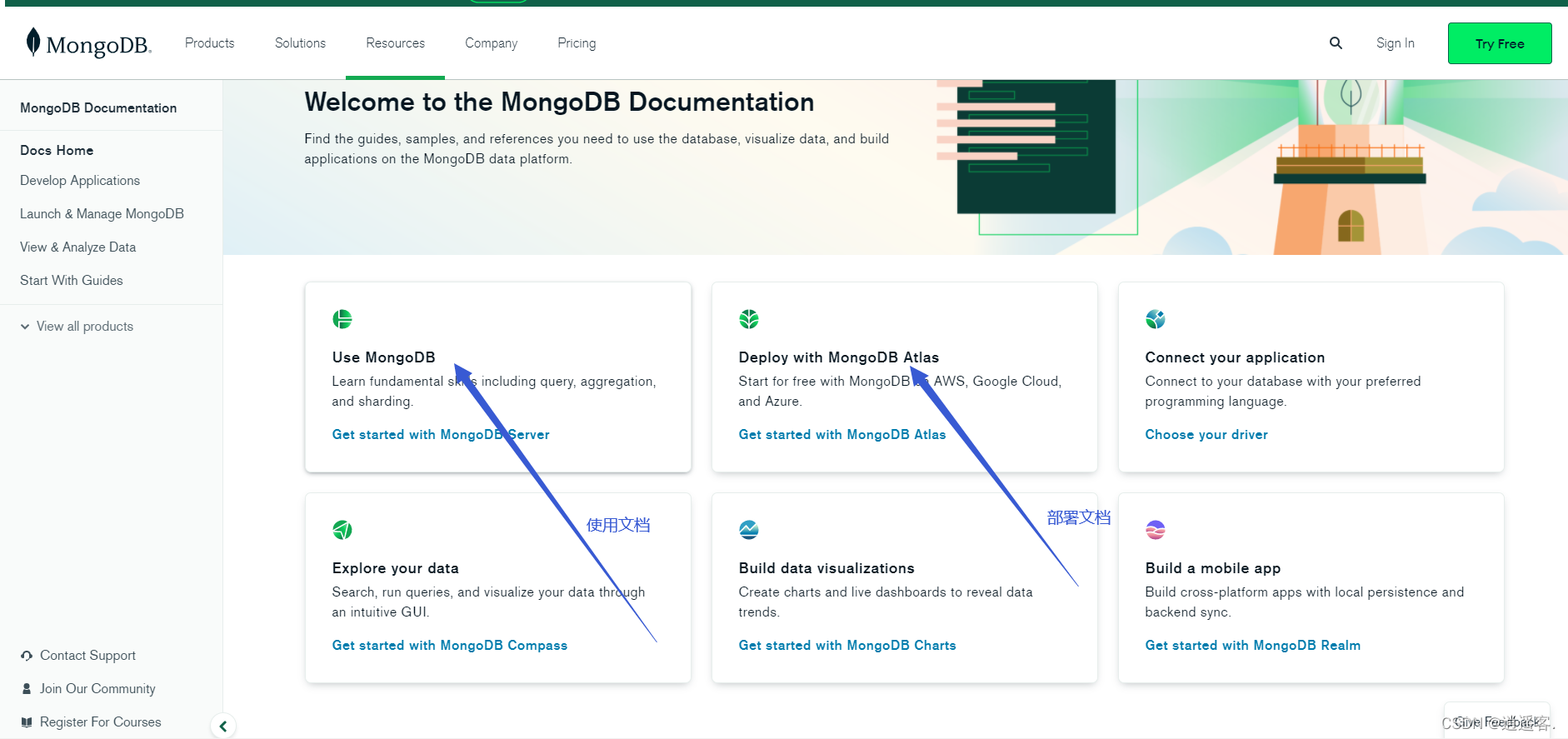Image resolution: width=1568 pixels, height=739 pixels.
Task: Click the Deploy with MongoDB Atlas title
Action: click(839, 357)
